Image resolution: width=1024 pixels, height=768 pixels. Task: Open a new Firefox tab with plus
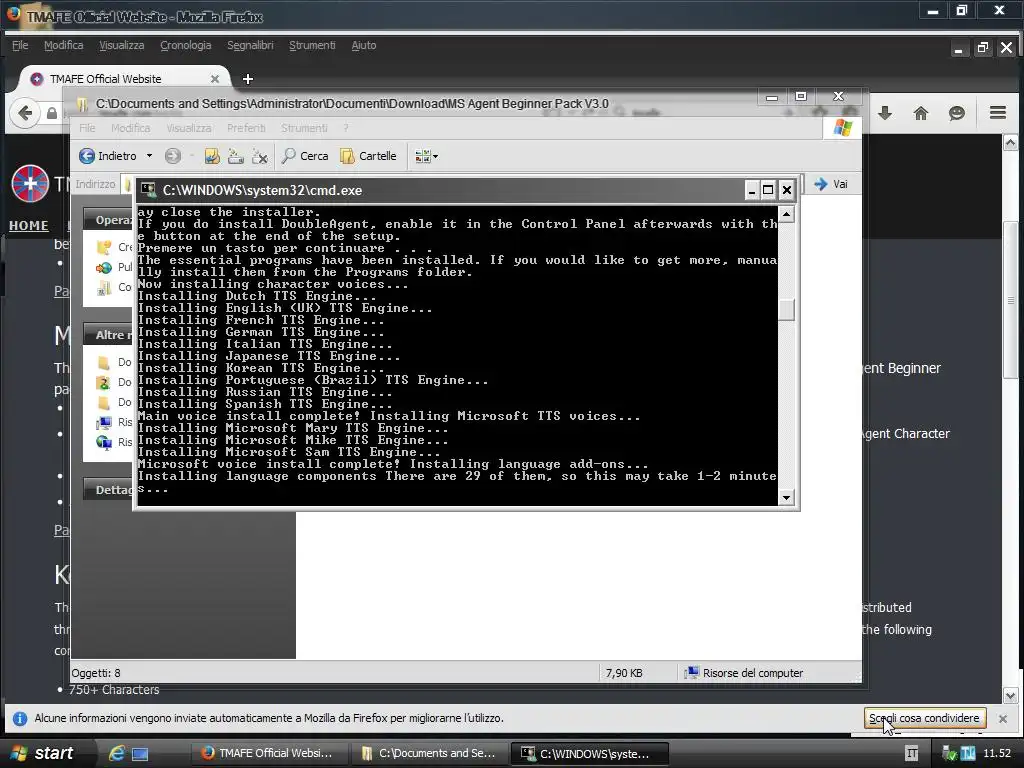point(248,79)
